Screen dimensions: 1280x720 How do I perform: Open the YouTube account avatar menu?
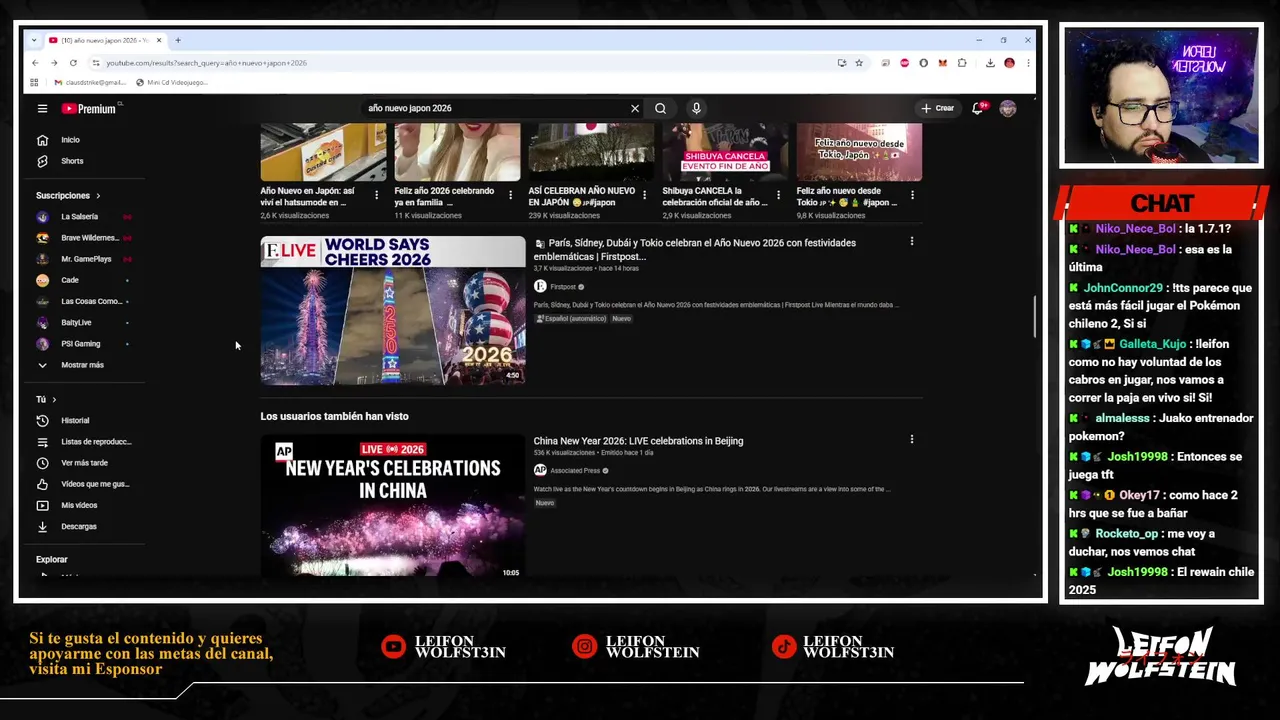[x=1007, y=108]
